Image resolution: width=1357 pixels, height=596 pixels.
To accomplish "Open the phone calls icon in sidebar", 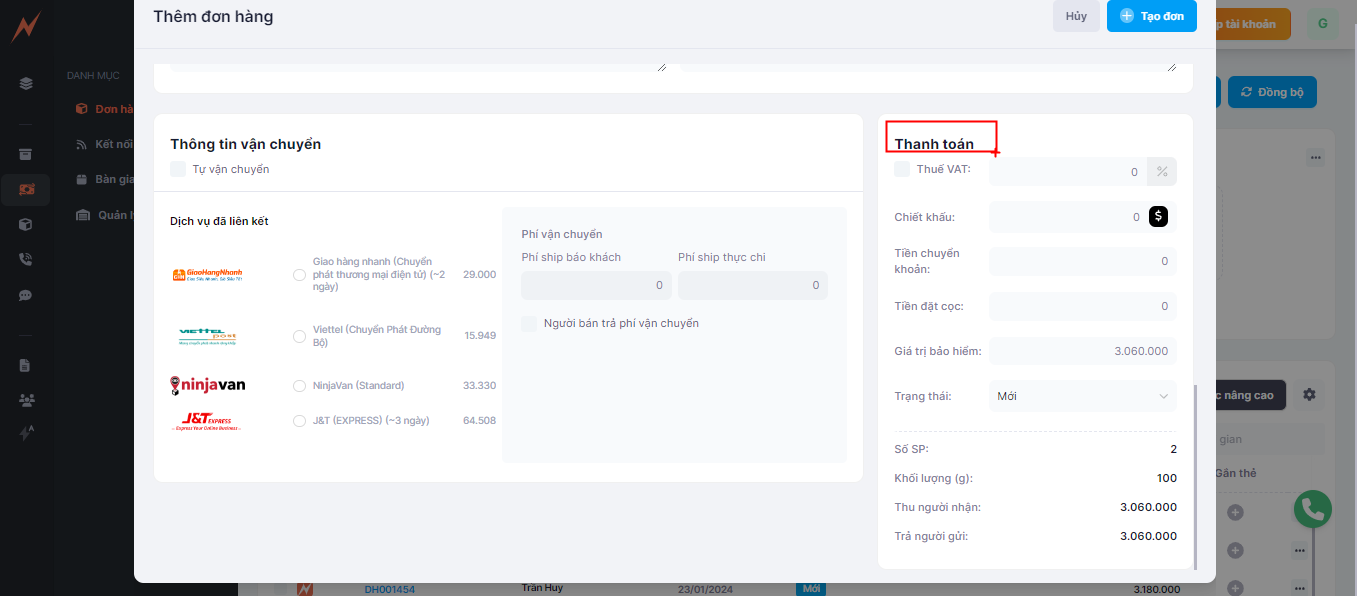I will [x=26, y=259].
